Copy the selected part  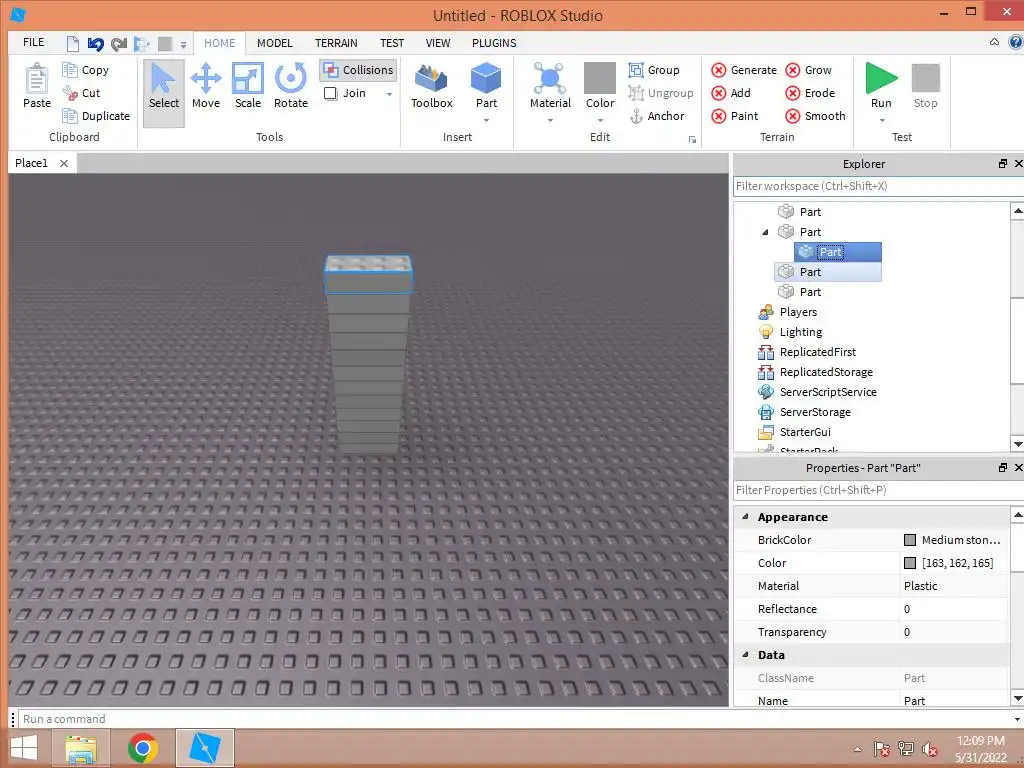(86, 70)
